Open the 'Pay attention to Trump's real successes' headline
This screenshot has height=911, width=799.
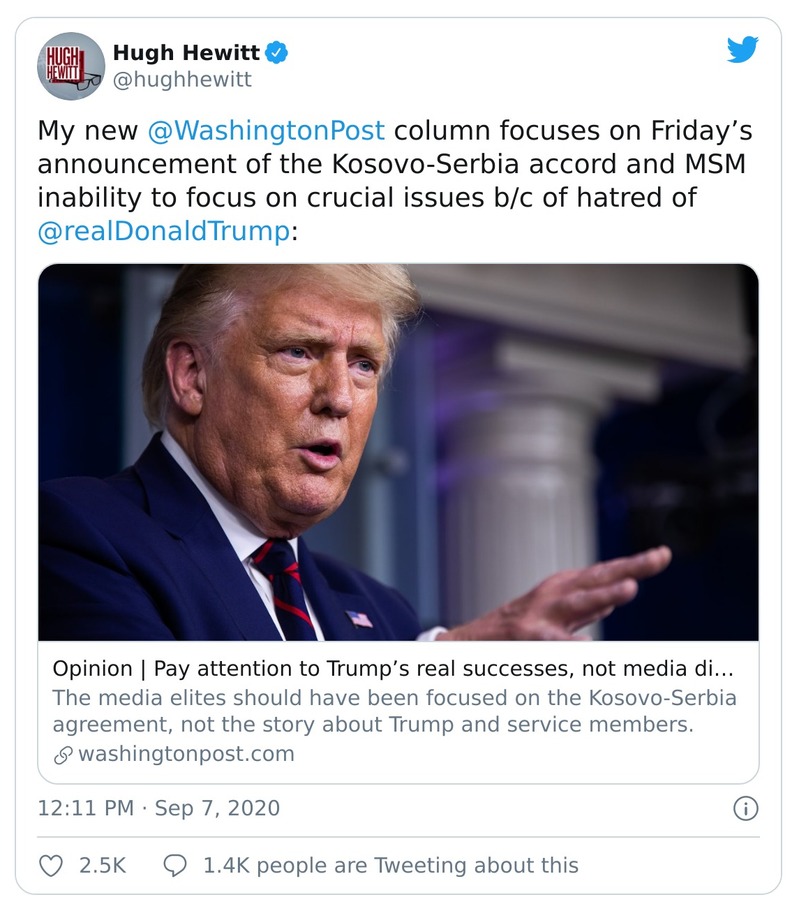[x=399, y=667]
